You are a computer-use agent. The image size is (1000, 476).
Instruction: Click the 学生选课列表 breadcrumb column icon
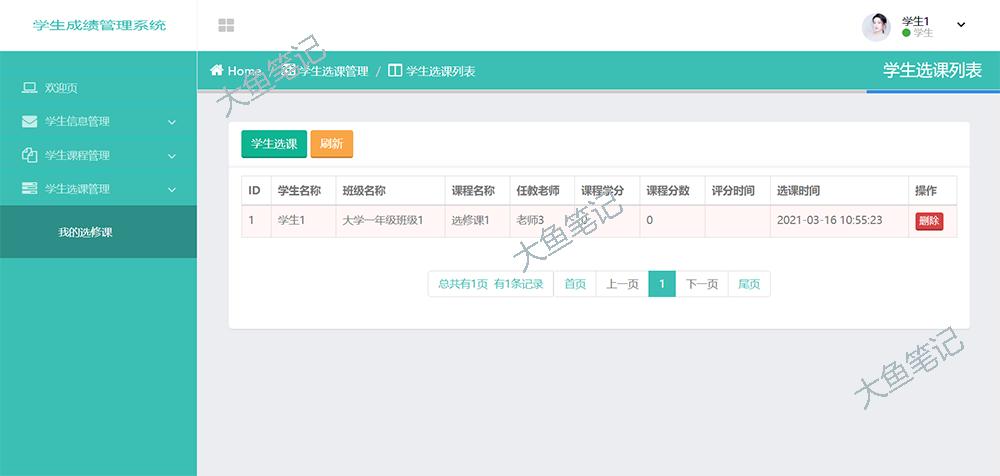(x=395, y=71)
